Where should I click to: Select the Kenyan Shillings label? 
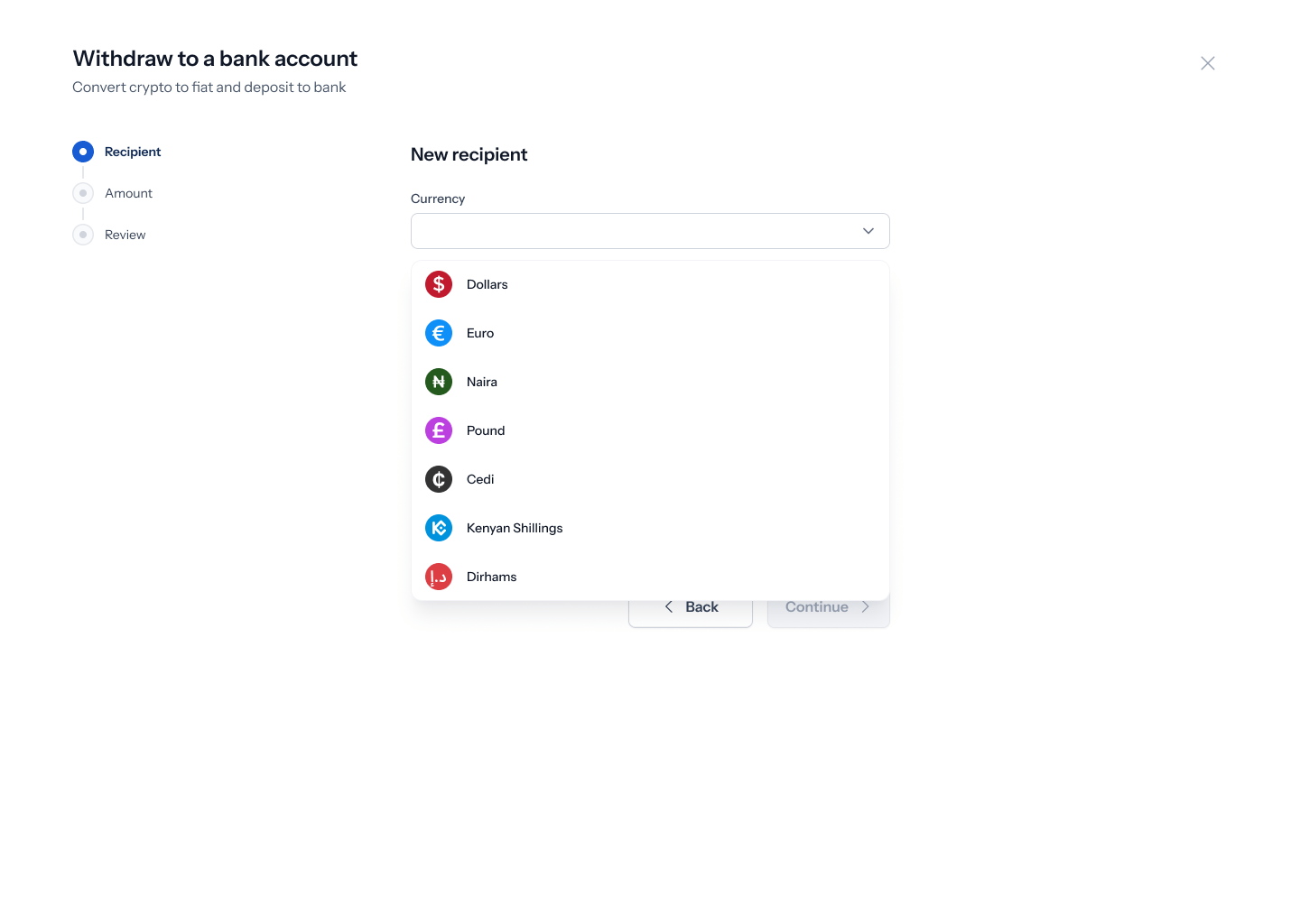515,528
